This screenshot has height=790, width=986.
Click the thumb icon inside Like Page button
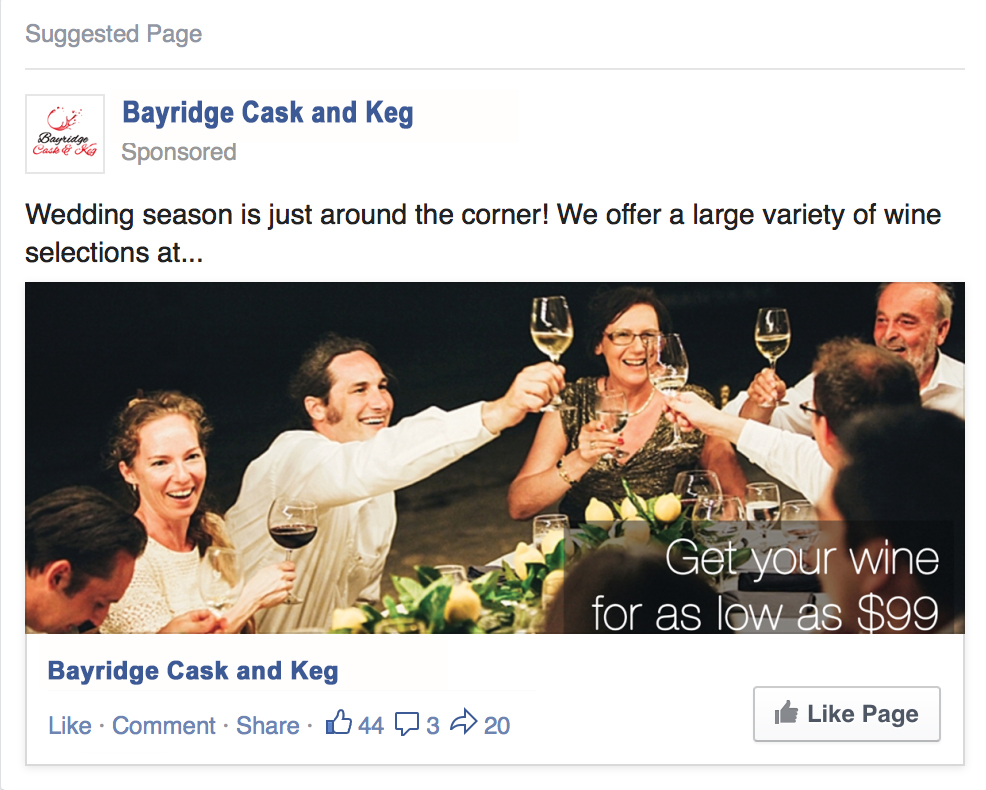coord(786,714)
